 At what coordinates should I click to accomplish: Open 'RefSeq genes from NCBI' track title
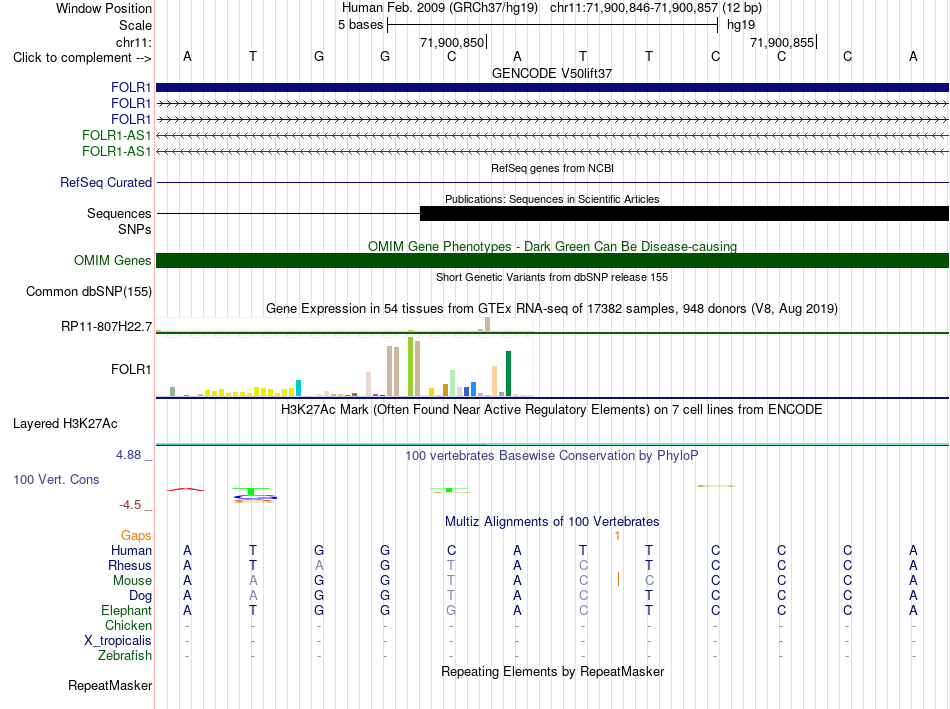point(552,168)
